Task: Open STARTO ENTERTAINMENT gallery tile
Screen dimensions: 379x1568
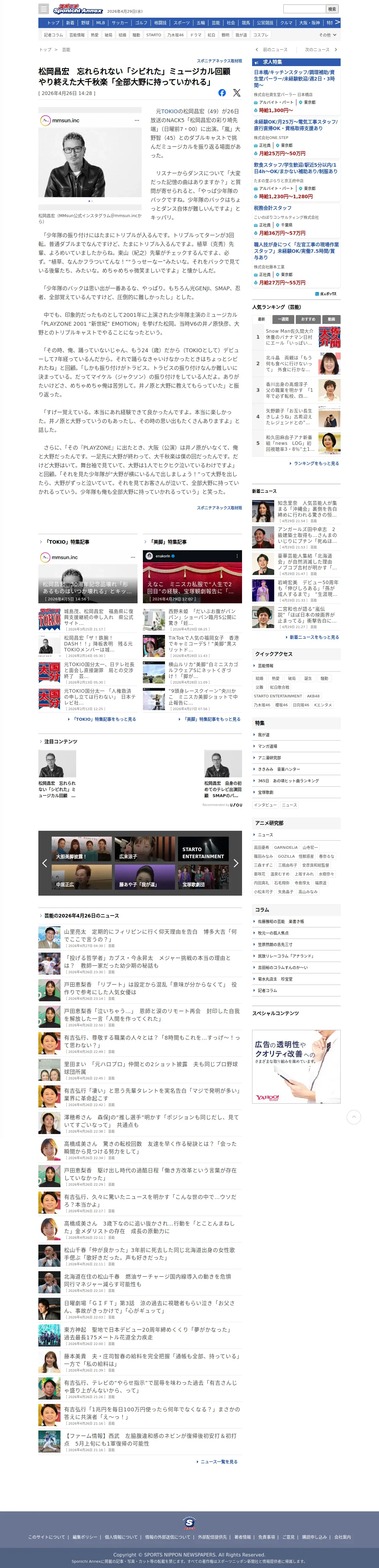Action: coord(203,849)
